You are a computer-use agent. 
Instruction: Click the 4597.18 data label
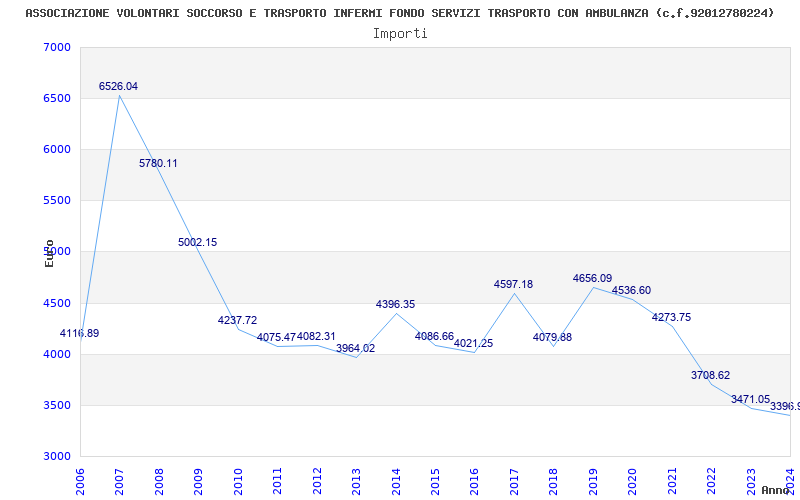[x=513, y=284]
